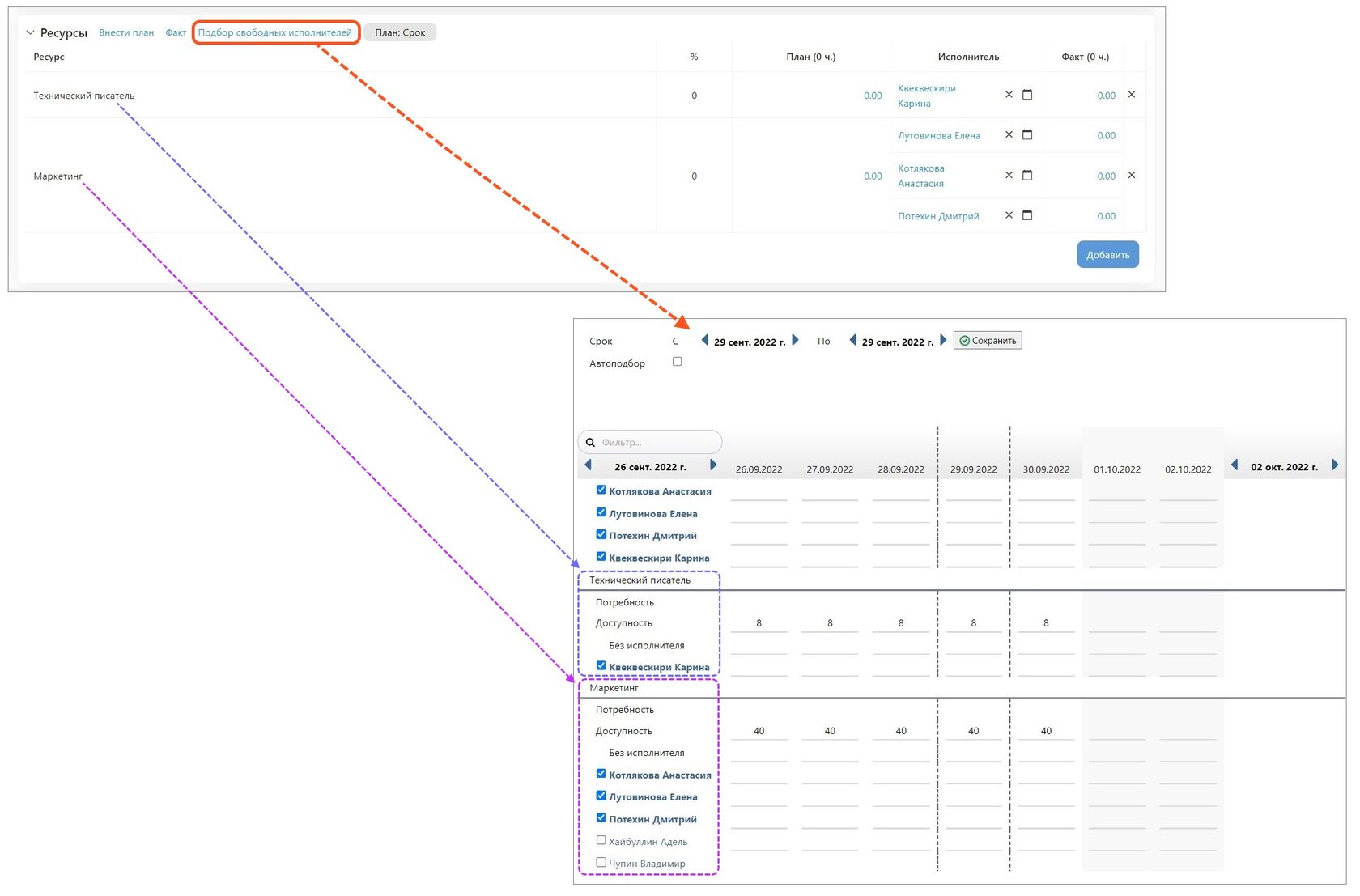Step start date С back one day

coord(704,340)
